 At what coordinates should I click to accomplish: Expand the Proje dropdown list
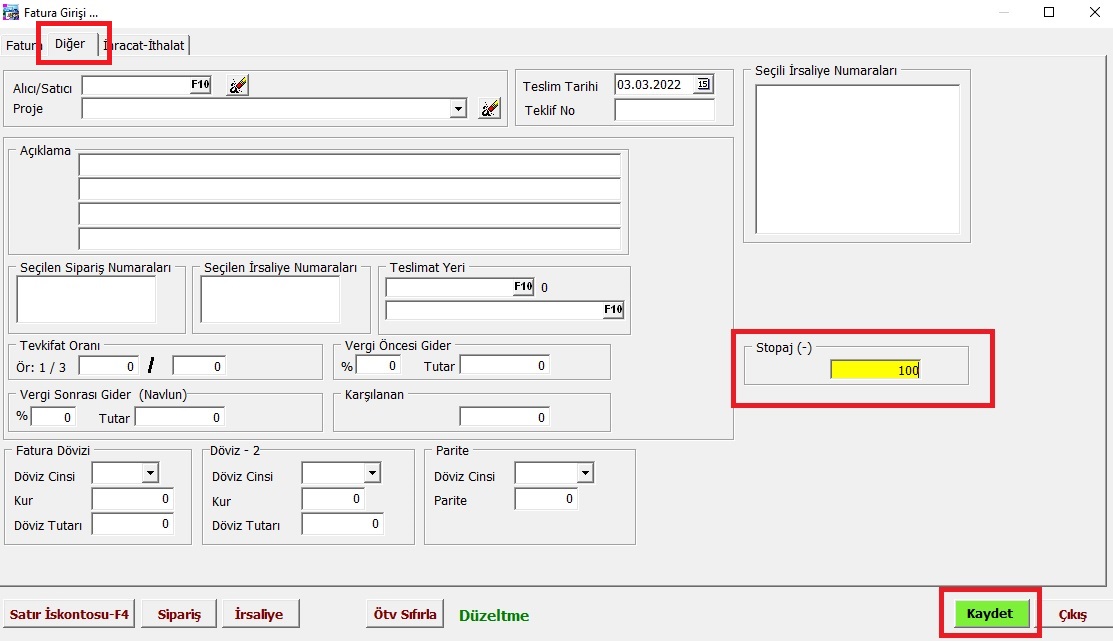point(458,109)
